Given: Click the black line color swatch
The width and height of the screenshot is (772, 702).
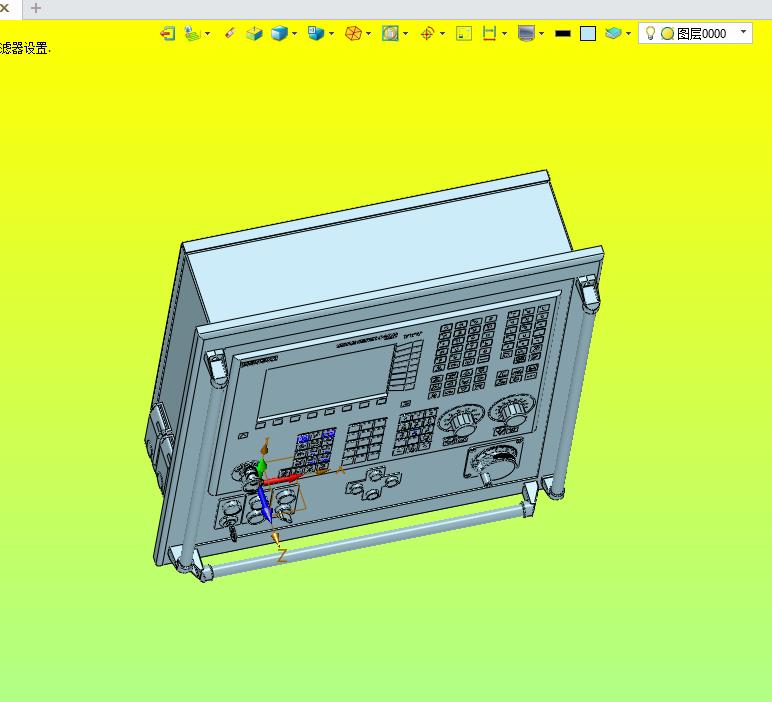Looking at the screenshot, I should (563, 33).
